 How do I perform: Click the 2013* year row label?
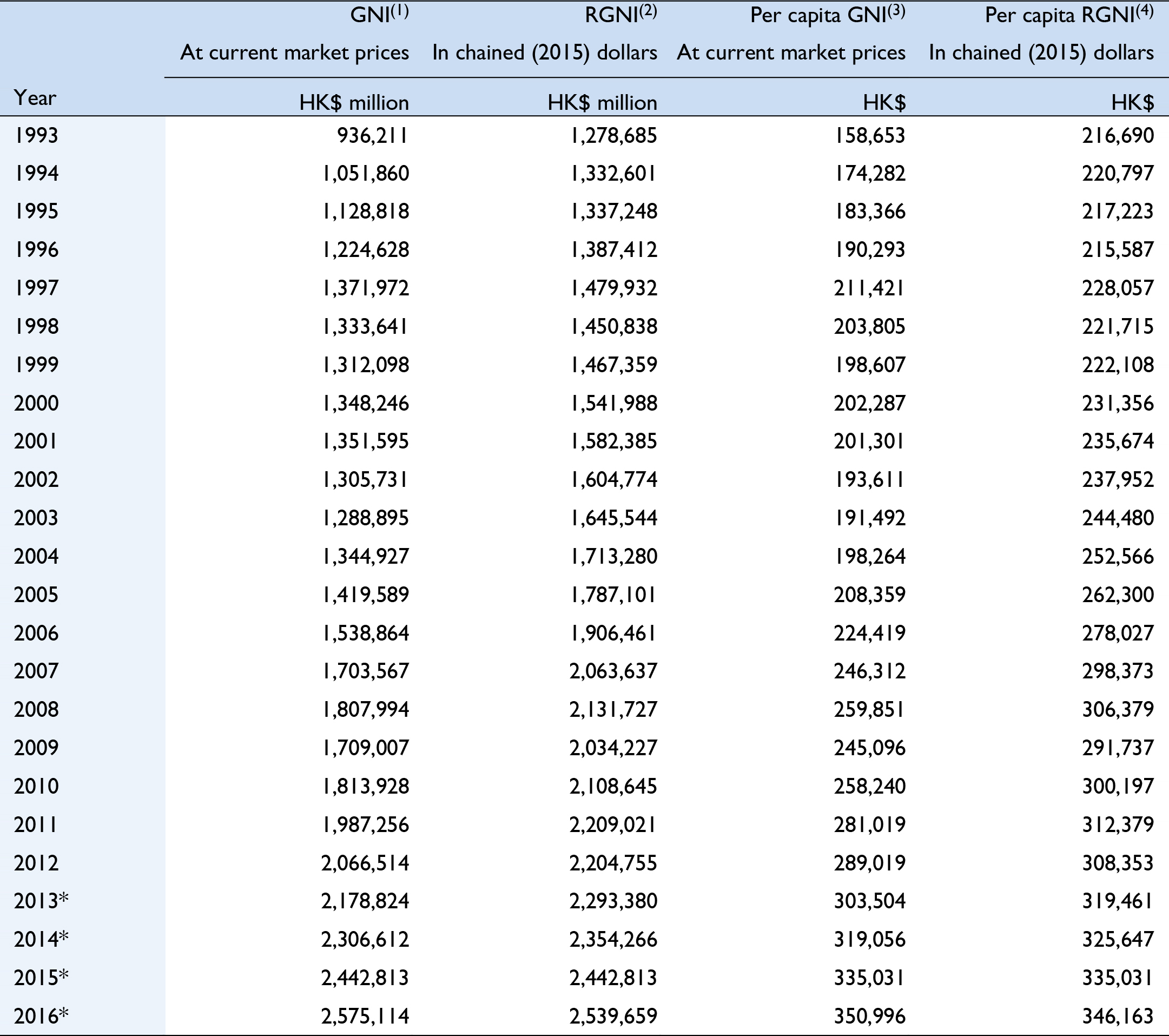(x=41, y=901)
